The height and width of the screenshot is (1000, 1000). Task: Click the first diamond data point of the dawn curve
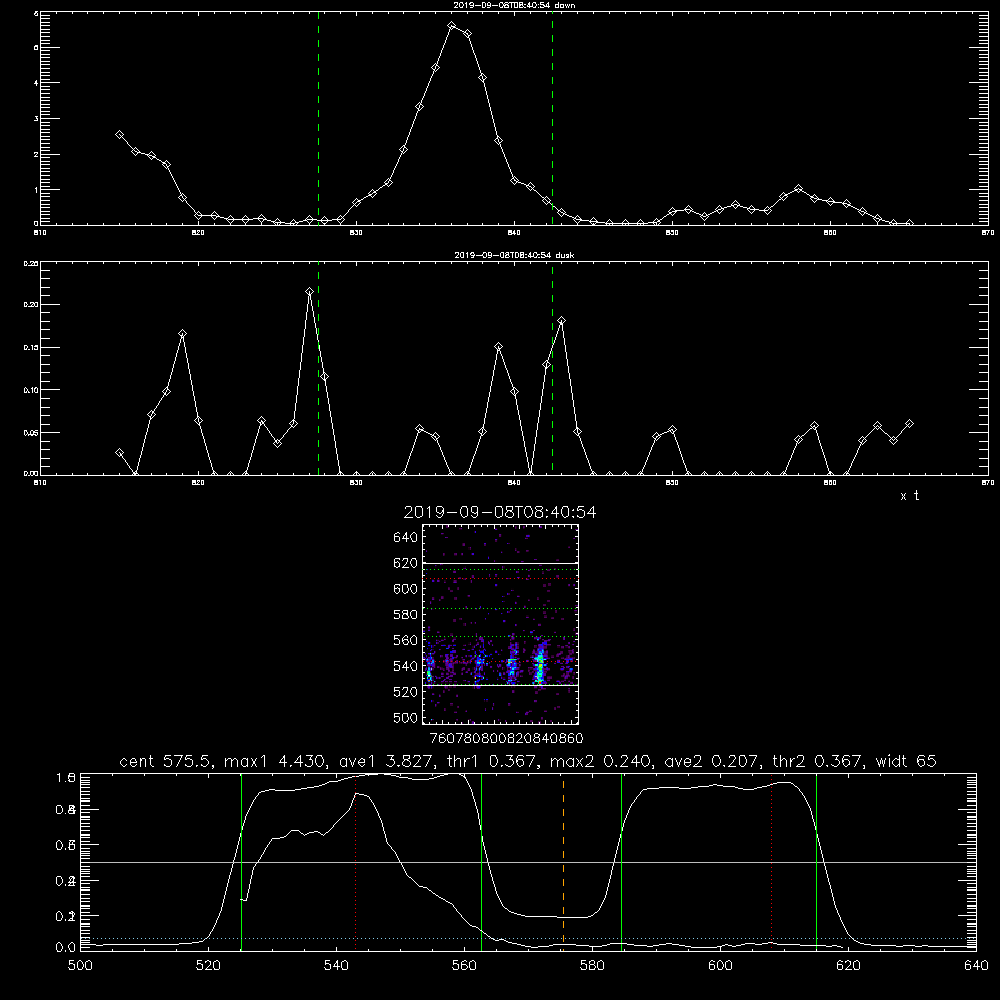(119, 135)
